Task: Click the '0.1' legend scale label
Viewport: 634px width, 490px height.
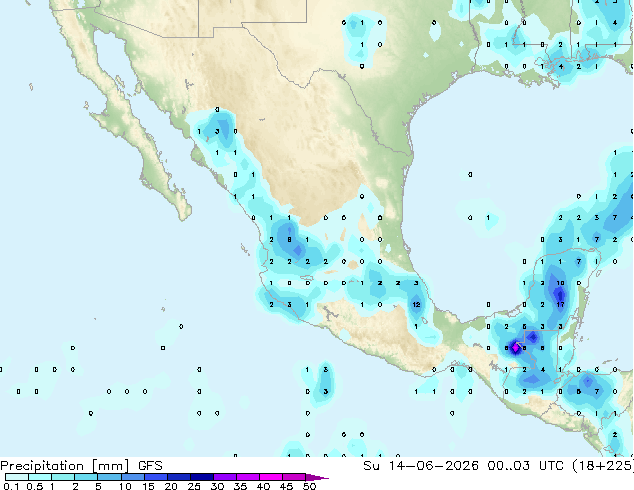Action: (11, 486)
